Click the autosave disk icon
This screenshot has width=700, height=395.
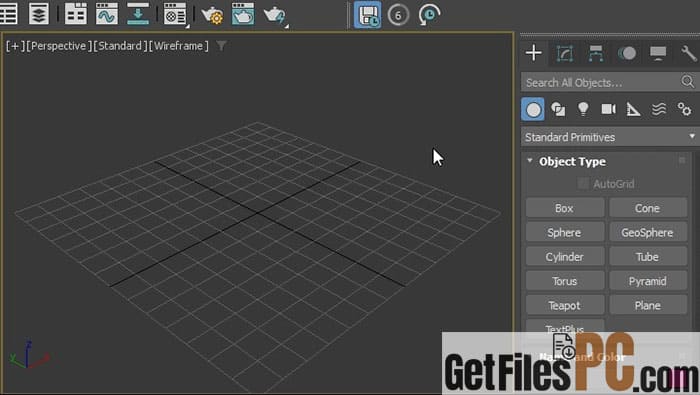pyautogui.click(x=367, y=15)
